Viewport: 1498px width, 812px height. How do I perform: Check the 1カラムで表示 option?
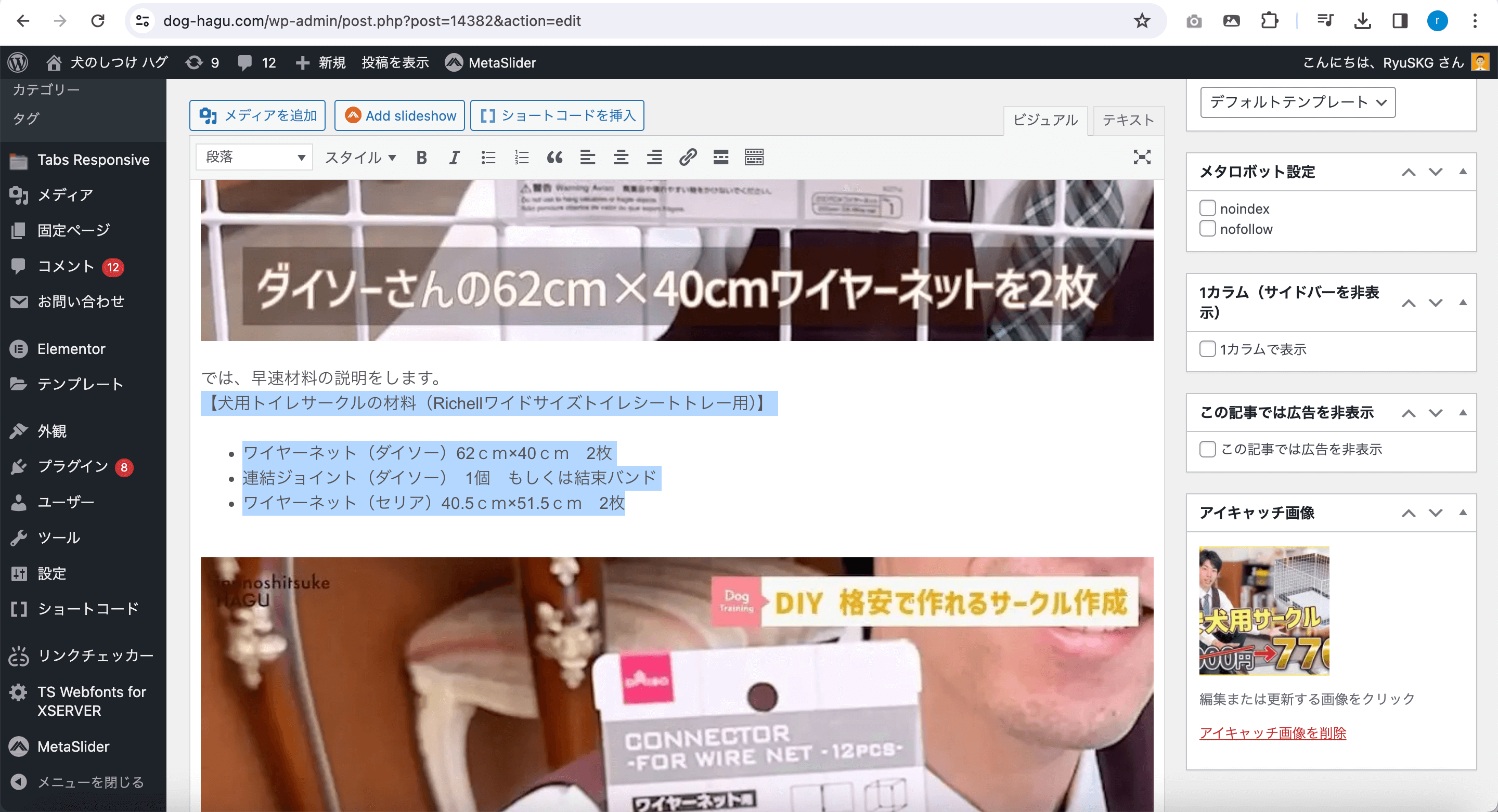[1207, 349]
